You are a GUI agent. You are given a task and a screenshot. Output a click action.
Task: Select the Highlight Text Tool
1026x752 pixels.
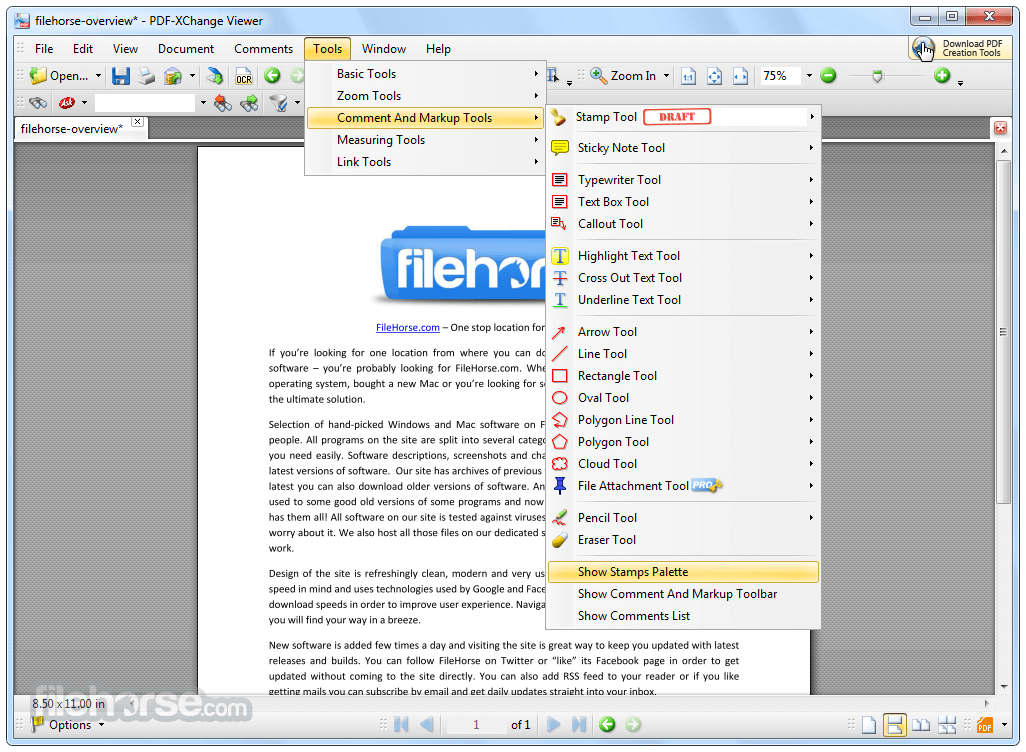tap(683, 256)
